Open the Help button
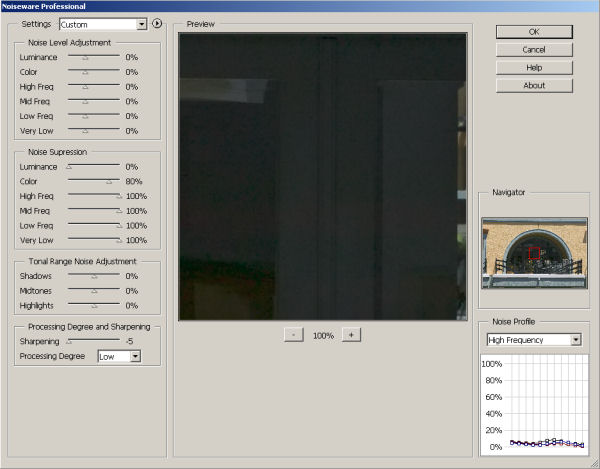The image size is (600, 469). (534, 68)
